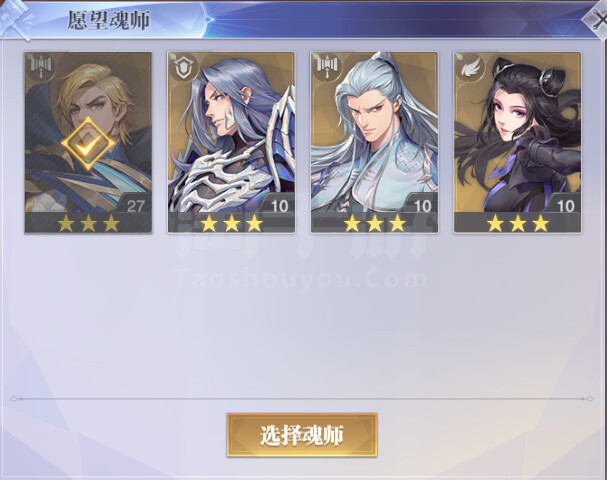Click the level 27 badge on the blond card
The height and width of the screenshot is (480, 607).
click(x=135, y=205)
